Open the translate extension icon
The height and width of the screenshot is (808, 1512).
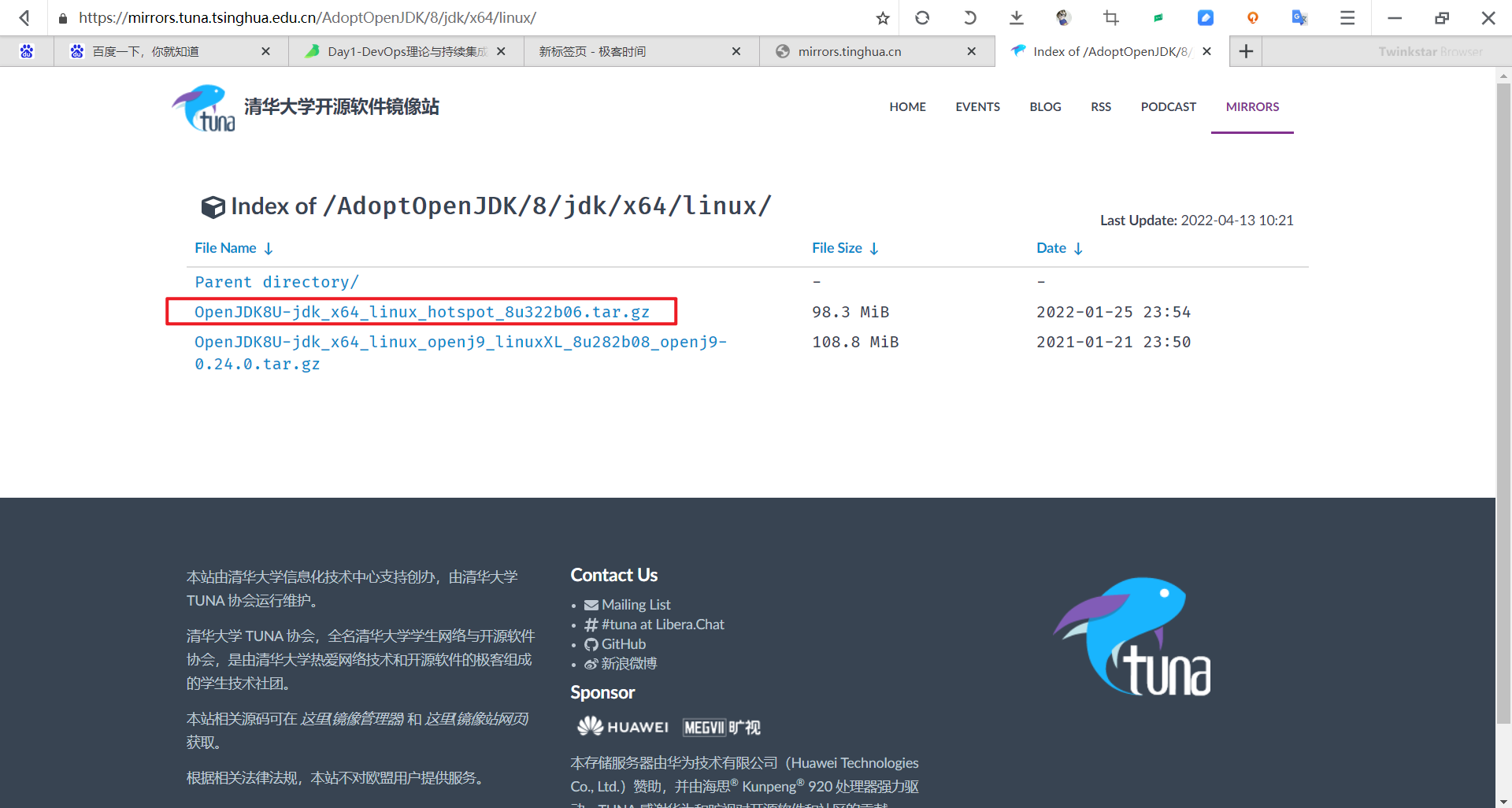click(x=1299, y=17)
